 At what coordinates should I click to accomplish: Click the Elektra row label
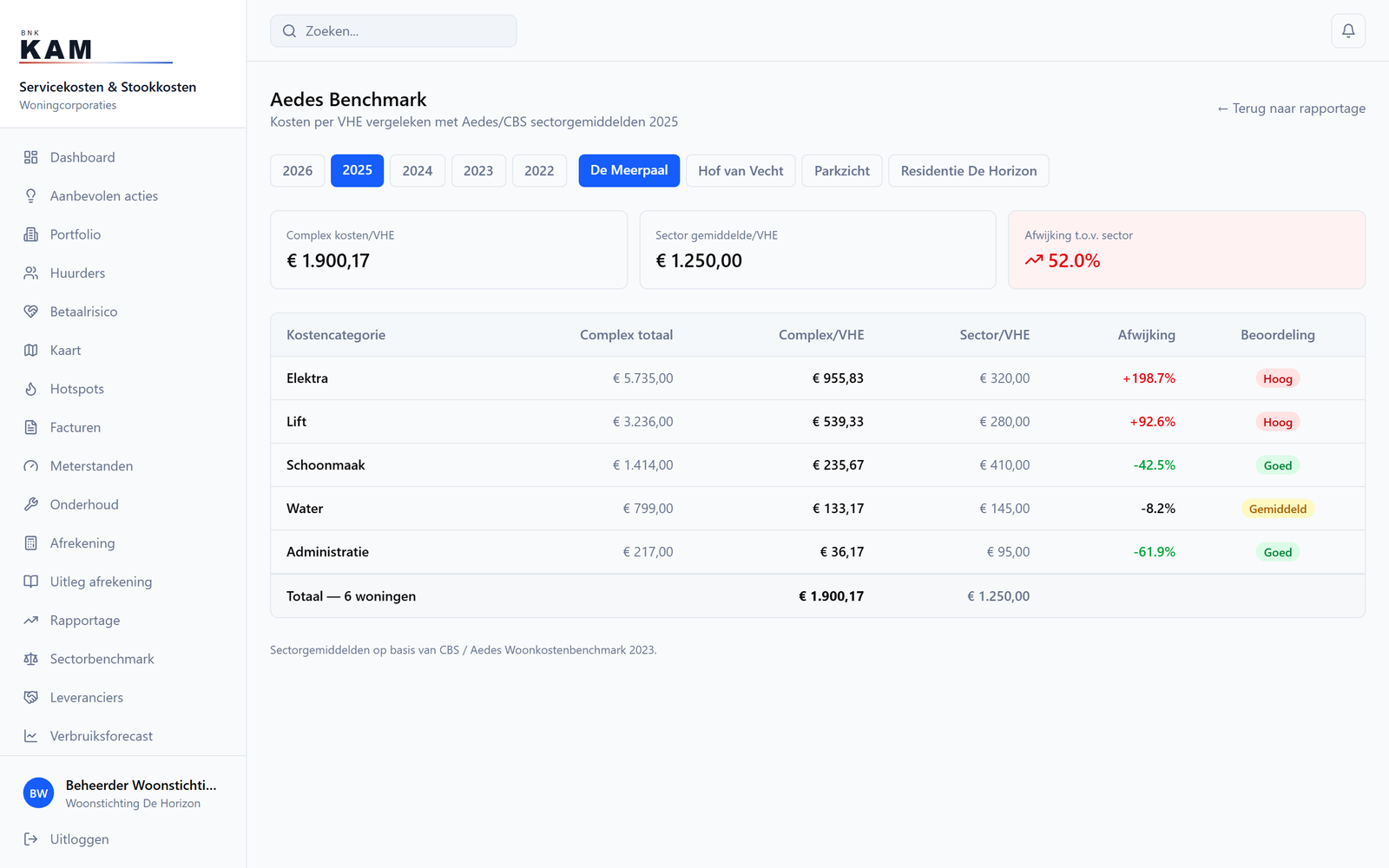[x=307, y=378]
